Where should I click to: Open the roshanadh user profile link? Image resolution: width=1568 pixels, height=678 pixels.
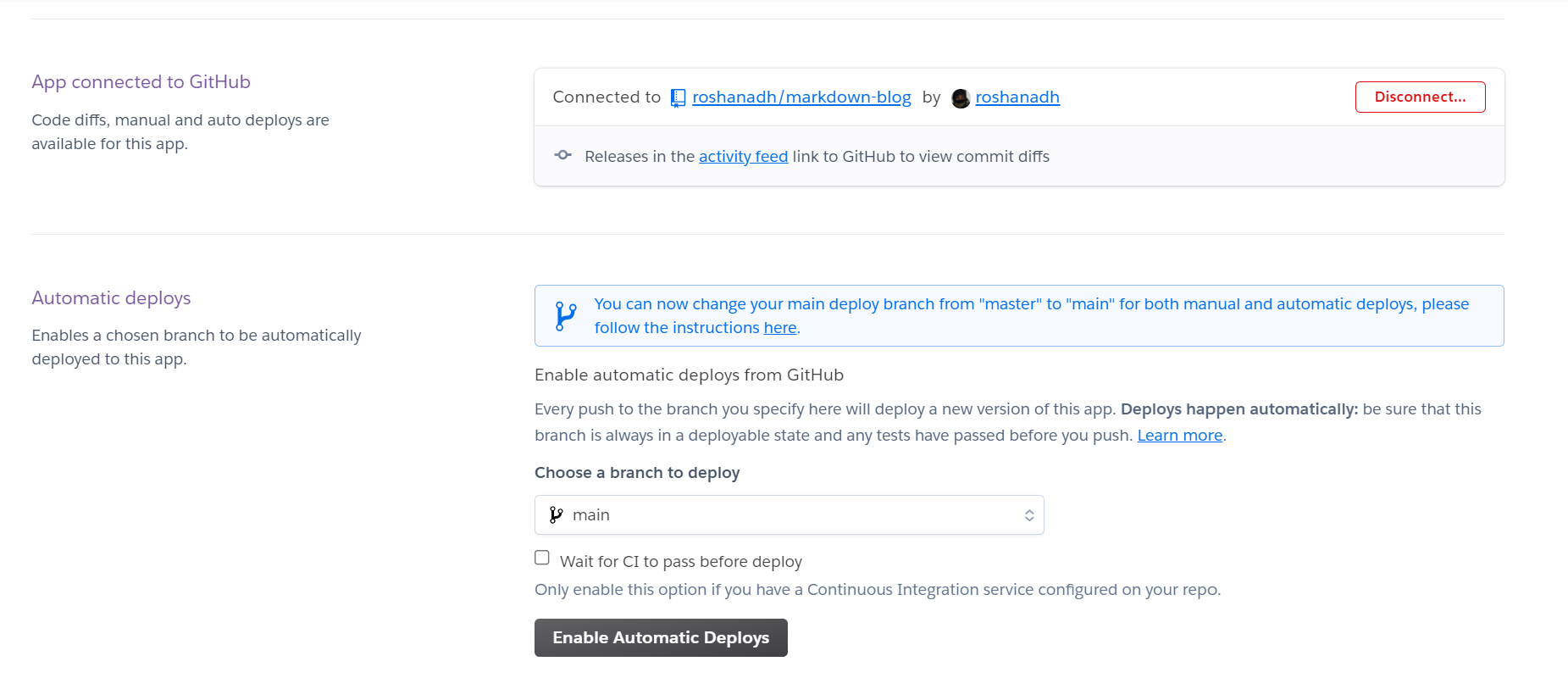(1017, 97)
